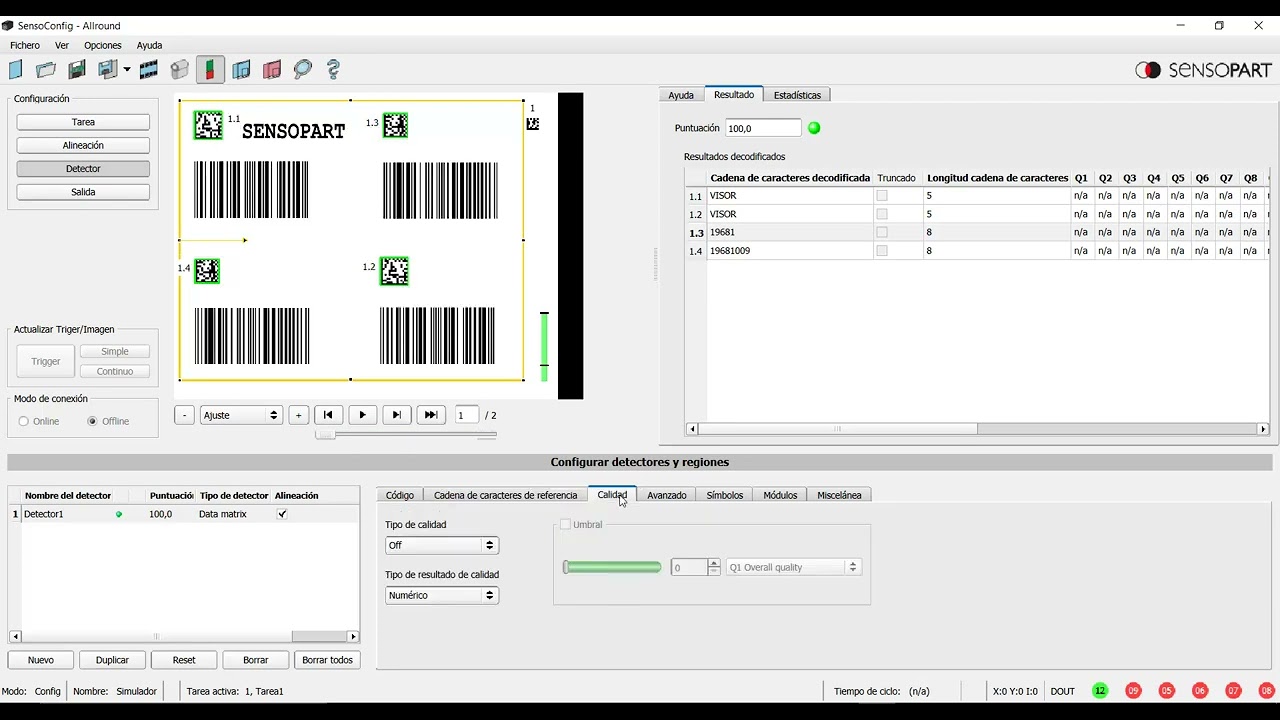Click the question mark help icon
Image resolution: width=1280 pixels, height=720 pixels.
pos(334,69)
